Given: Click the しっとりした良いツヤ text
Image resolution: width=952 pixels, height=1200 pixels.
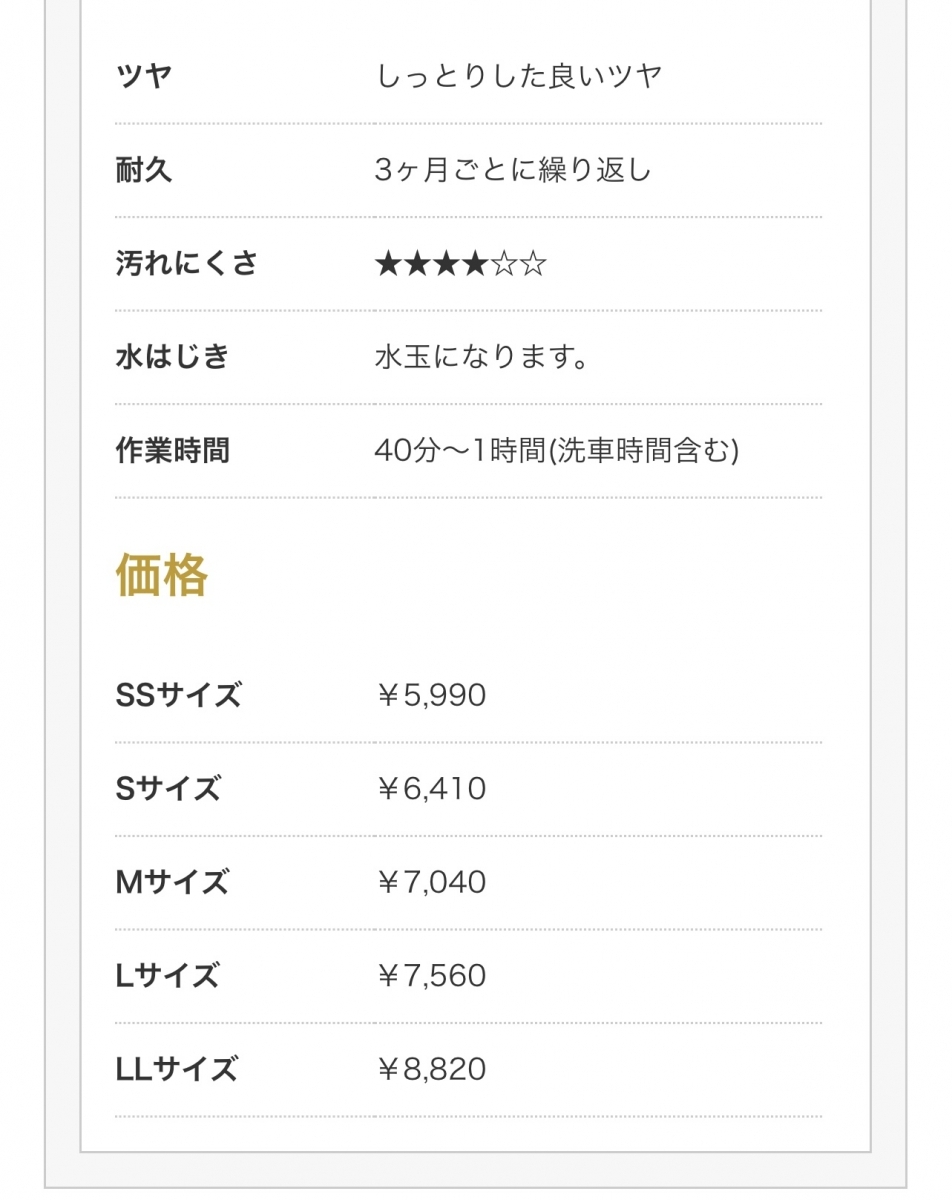Looking at the screenshot, I should tap(519, 76).
